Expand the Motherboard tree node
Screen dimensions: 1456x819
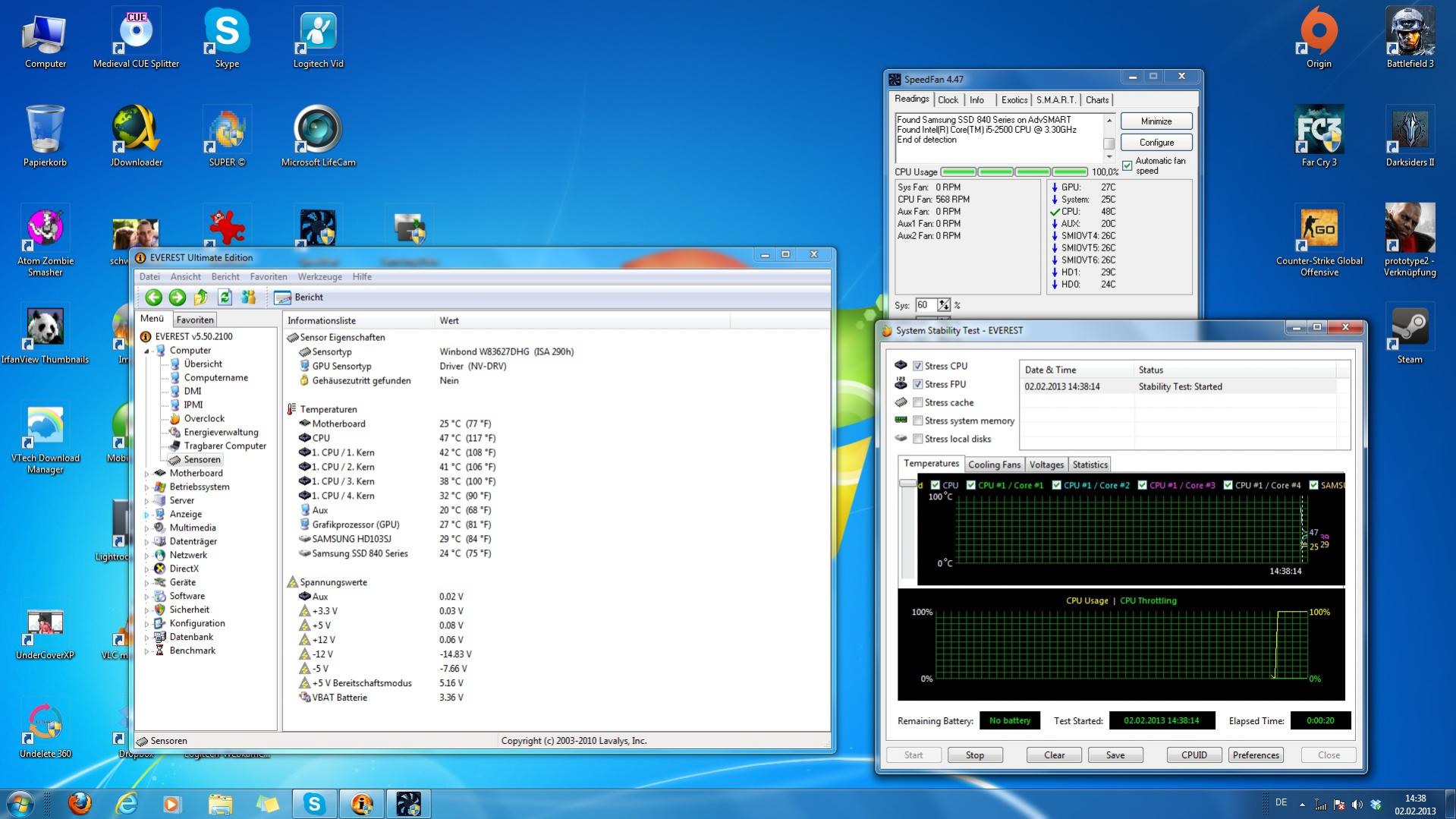pos(147,474)
